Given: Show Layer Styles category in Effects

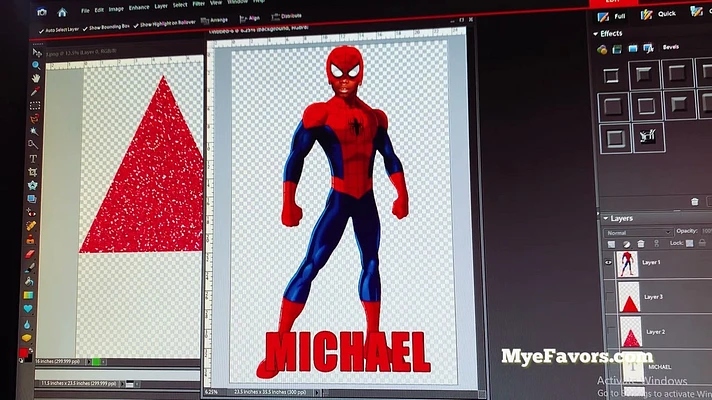Looking at the screenshot, I should 617,49.
